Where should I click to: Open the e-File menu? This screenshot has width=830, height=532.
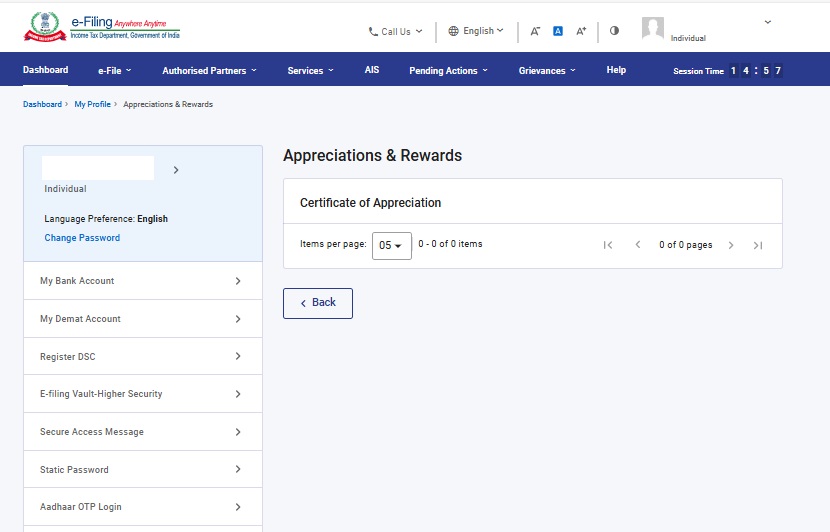pyautogui.click(x=114, y=70)
